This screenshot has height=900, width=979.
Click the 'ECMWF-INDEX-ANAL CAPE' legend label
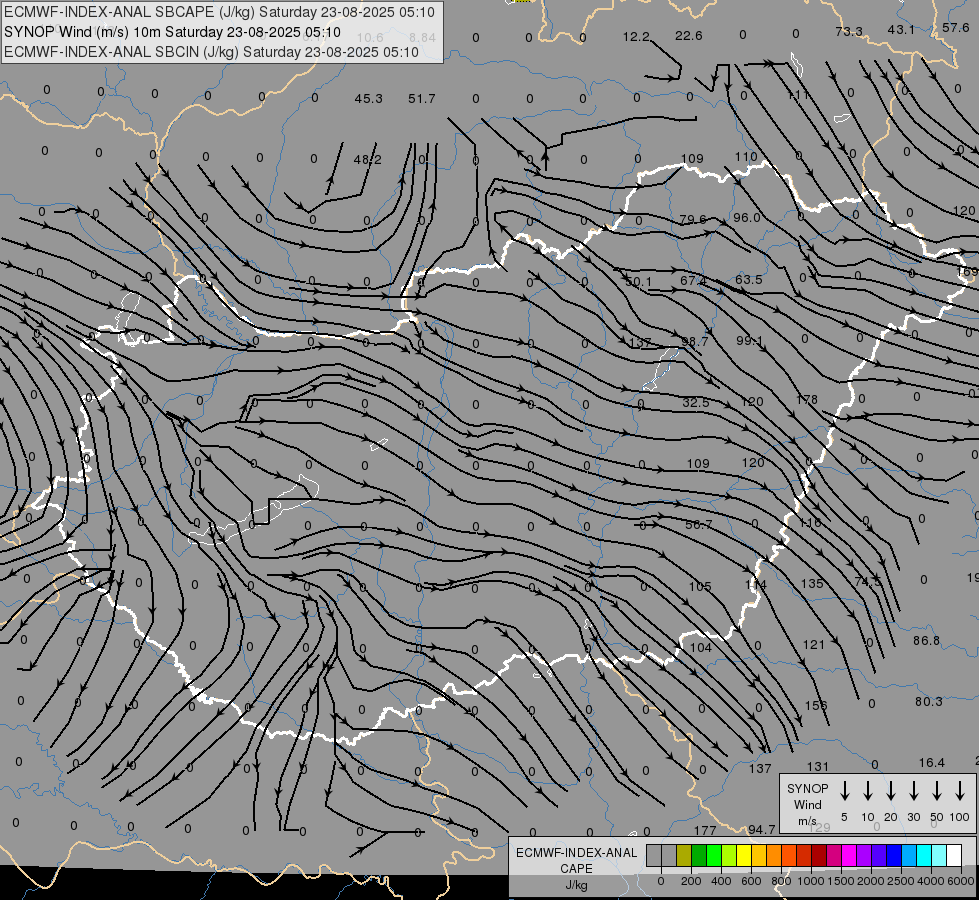[576, 861]
